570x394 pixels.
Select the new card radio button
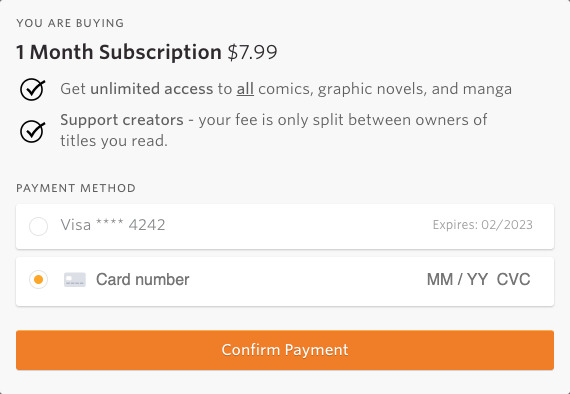(39, 280)
